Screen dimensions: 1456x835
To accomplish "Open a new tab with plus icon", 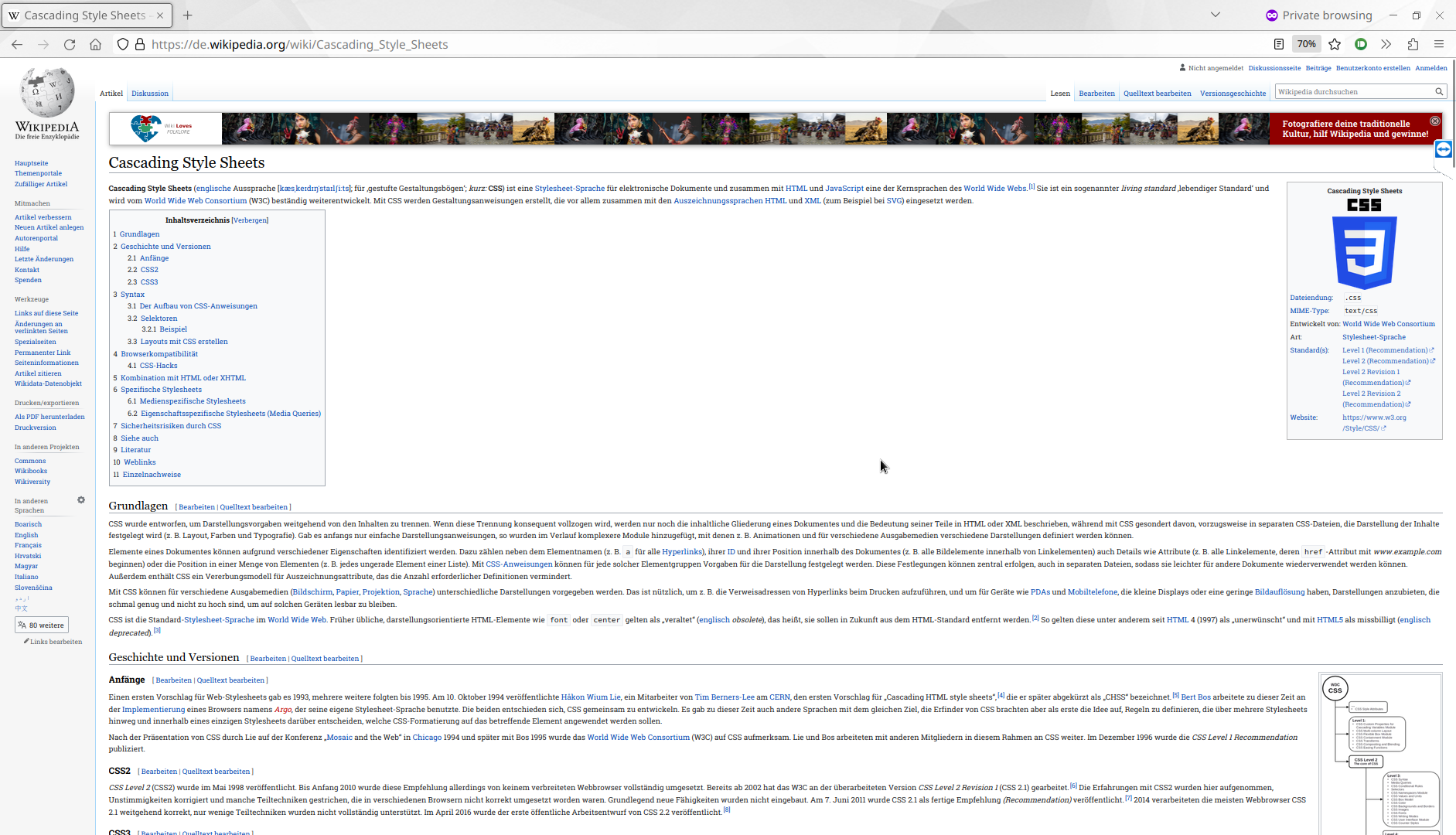I will click(x=187, y=15).
